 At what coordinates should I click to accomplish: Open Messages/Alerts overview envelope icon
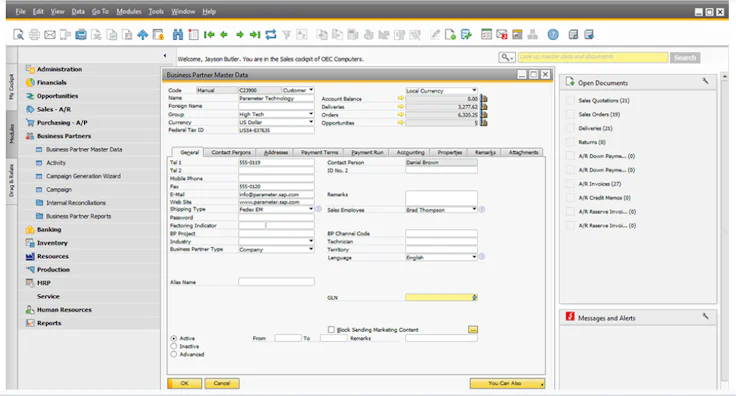pyautogui.click(x=502, y=34)
